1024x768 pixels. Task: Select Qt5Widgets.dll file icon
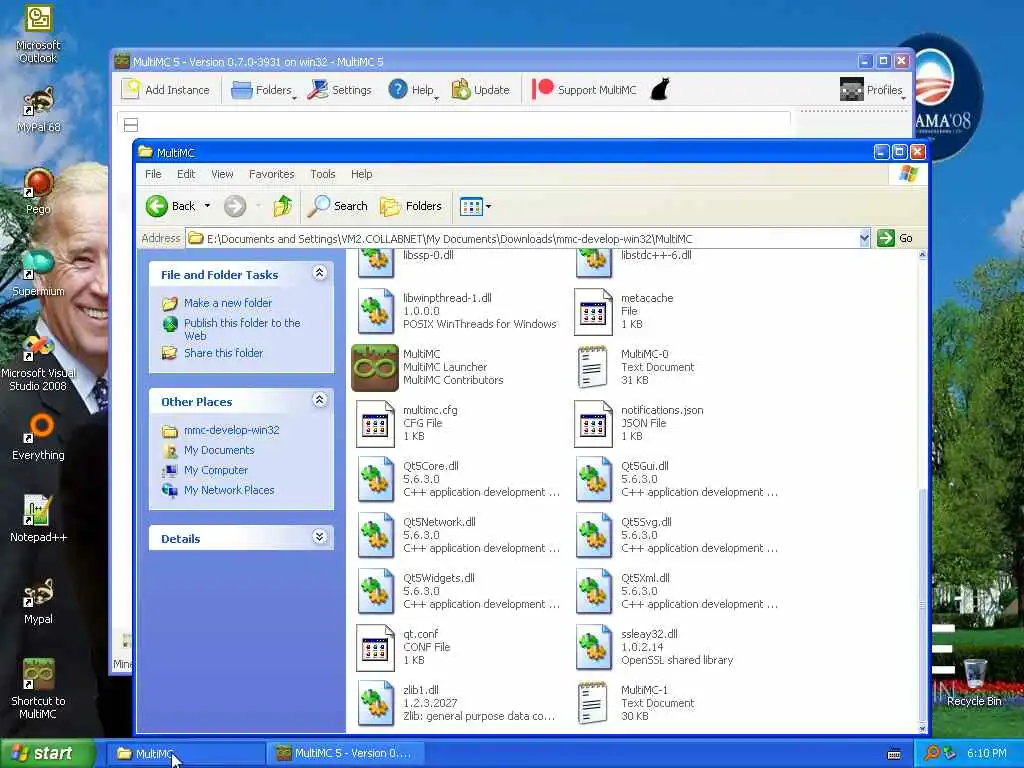pyautogui.click(x=376, y=592)
